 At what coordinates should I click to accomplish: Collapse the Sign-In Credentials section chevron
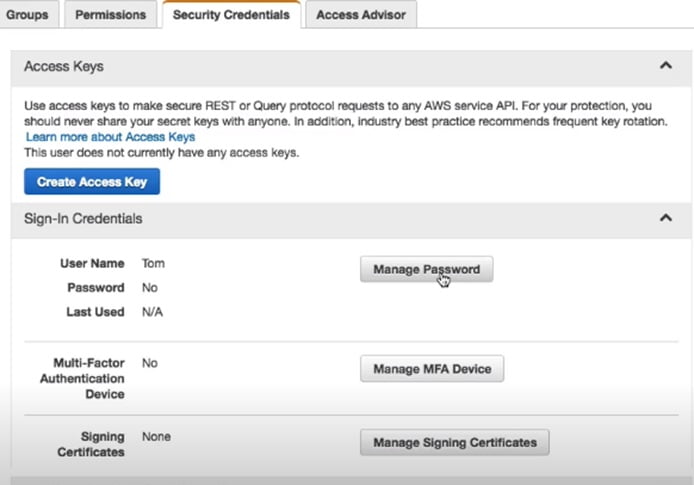(x=666, y=218)
